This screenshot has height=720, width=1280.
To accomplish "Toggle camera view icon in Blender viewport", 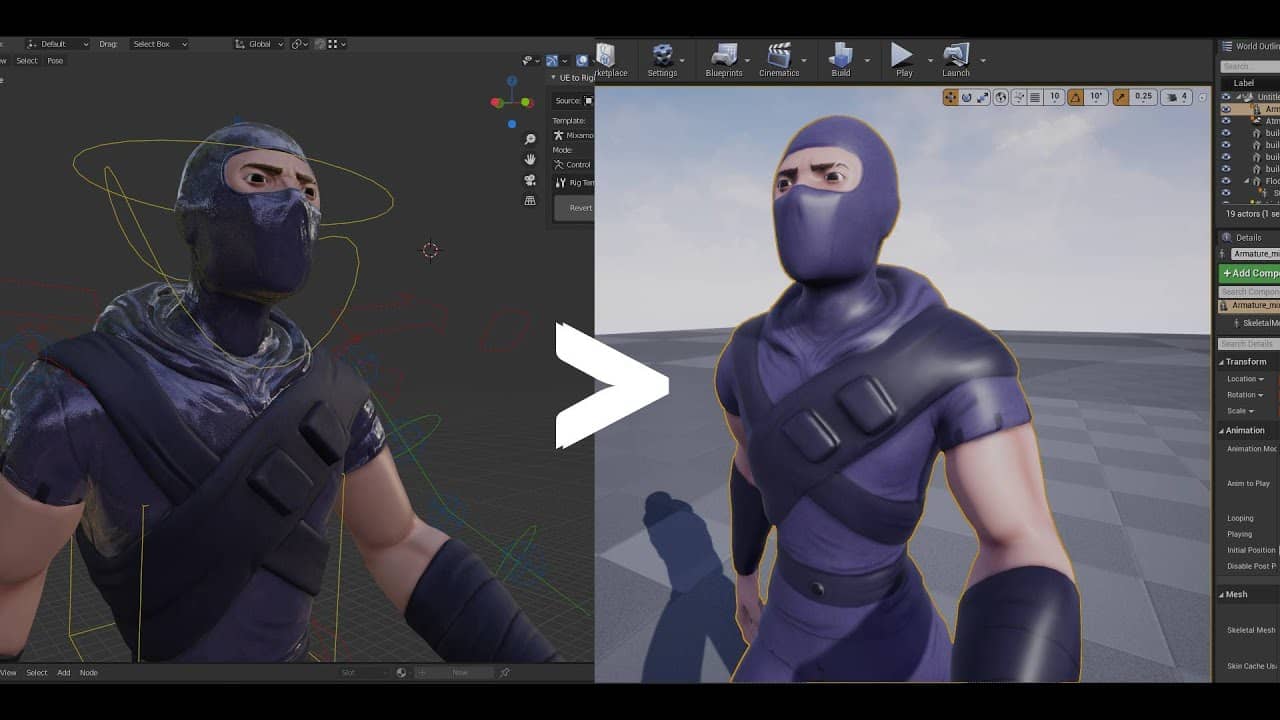I will 530,180.
